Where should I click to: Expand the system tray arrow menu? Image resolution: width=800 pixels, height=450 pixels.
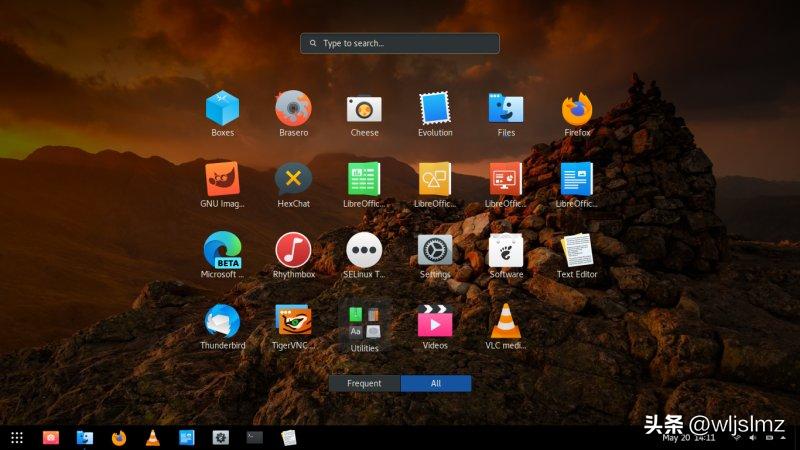point(783,438)
